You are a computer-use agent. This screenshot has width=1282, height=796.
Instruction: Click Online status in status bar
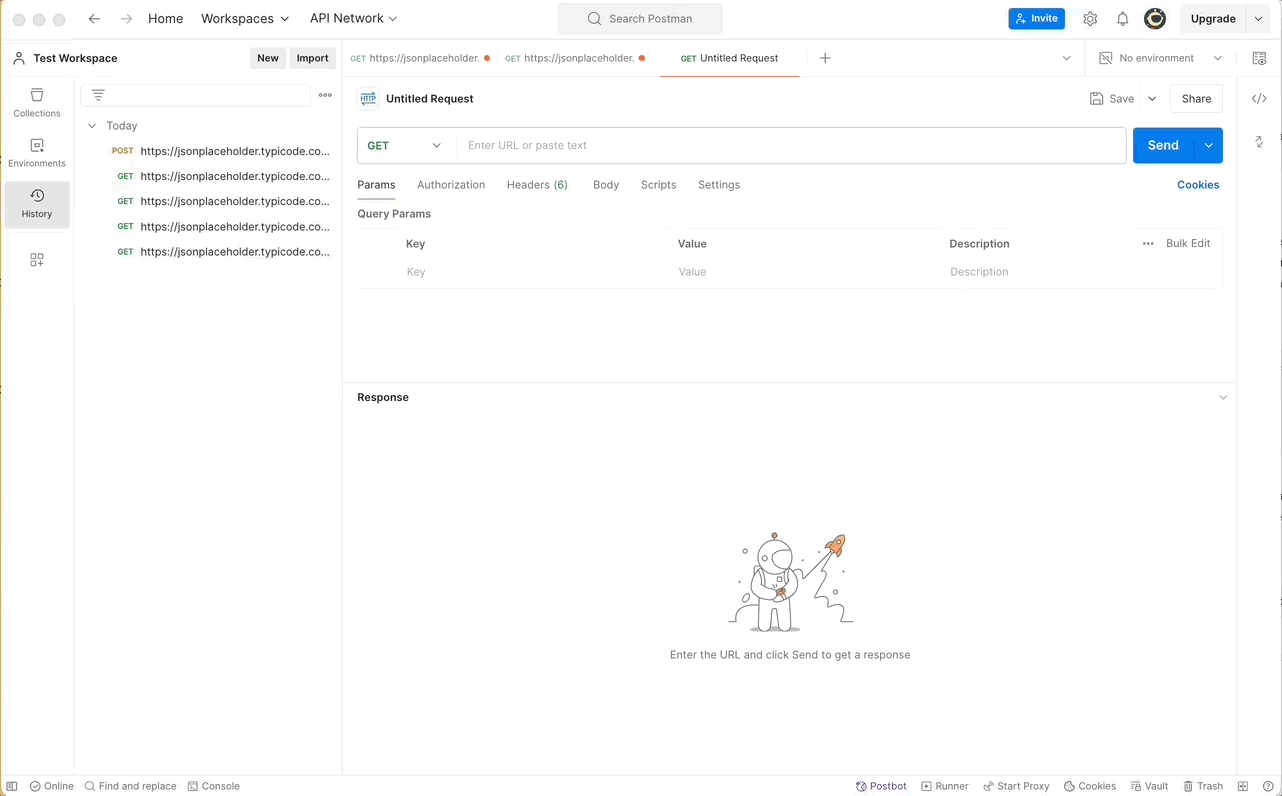click(x=52, y=786)
